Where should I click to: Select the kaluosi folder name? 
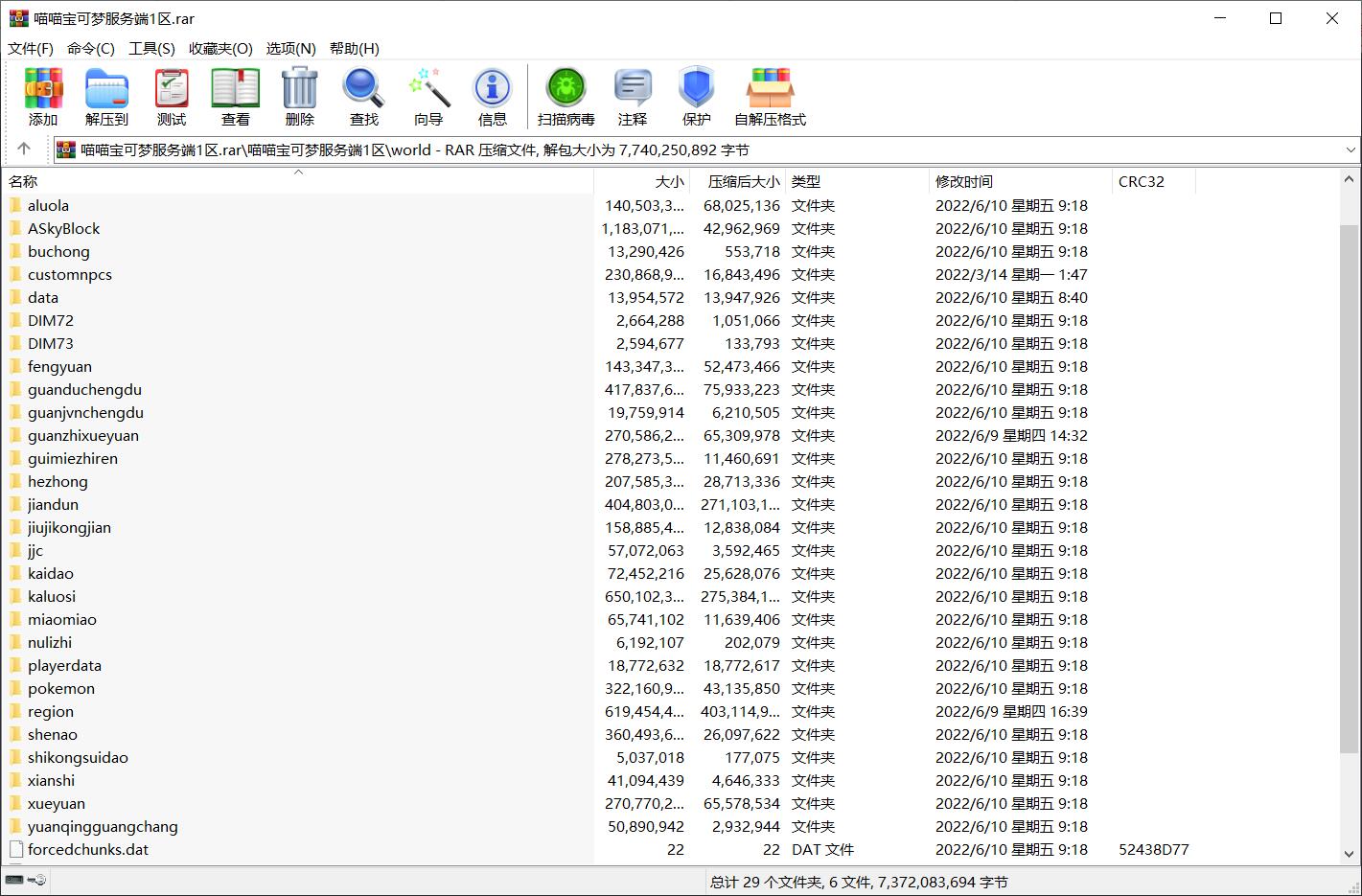[52, 596]
